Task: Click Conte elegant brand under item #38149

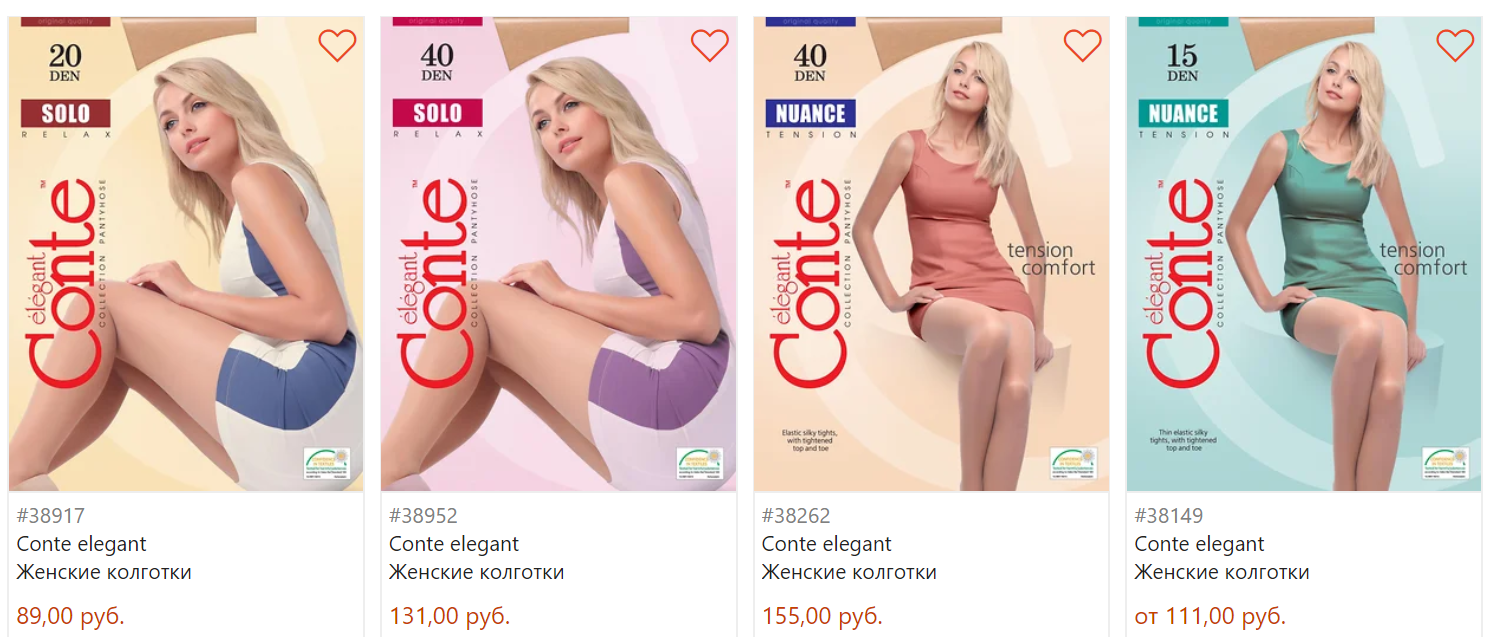Action: click(1199, 544)
